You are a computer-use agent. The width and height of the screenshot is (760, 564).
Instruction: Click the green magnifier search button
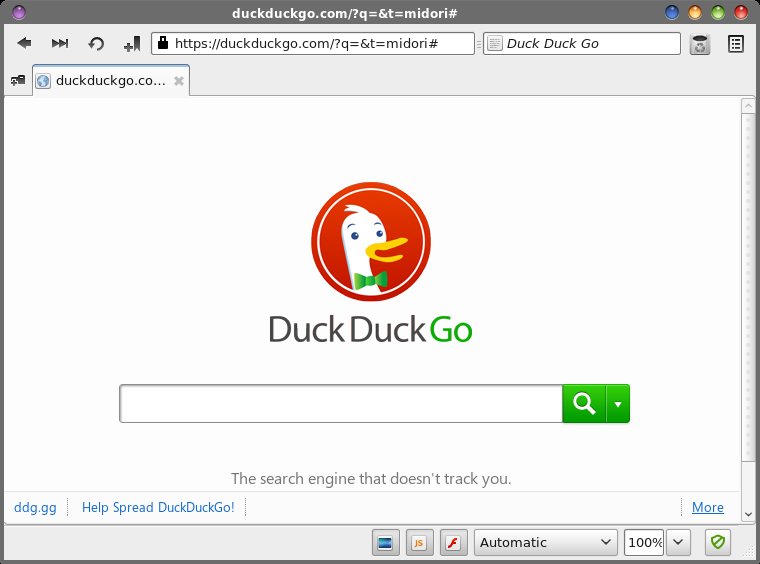(584, 404)
